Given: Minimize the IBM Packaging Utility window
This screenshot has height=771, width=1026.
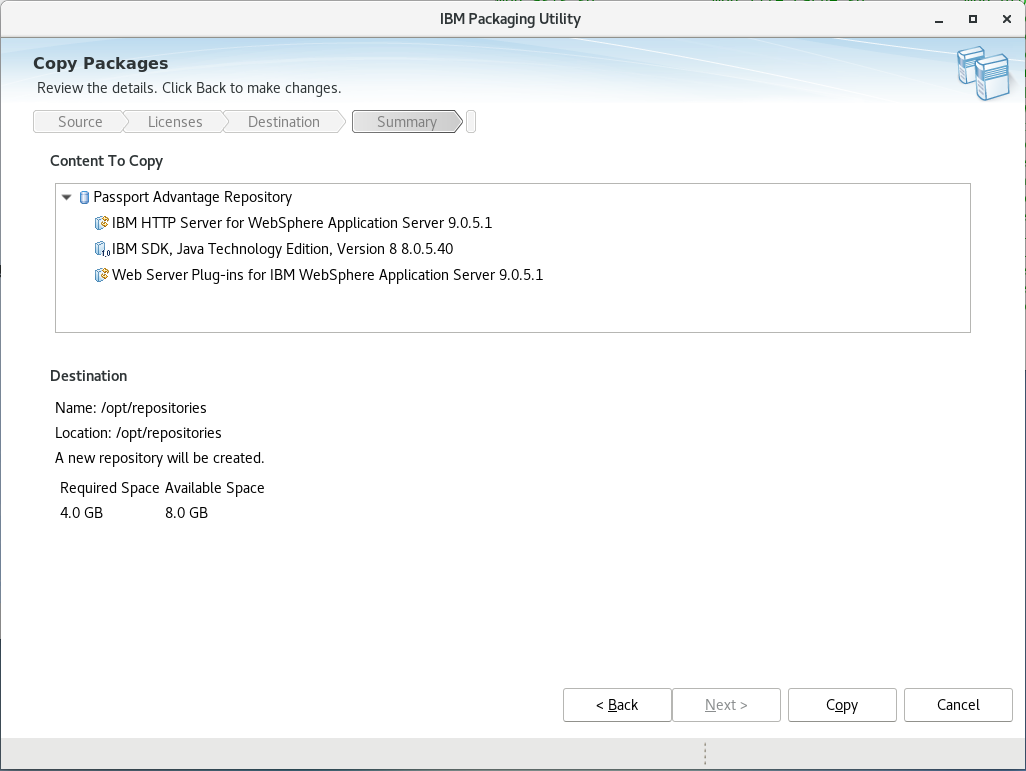Looking at the screenshot, I should pos(939,20).
